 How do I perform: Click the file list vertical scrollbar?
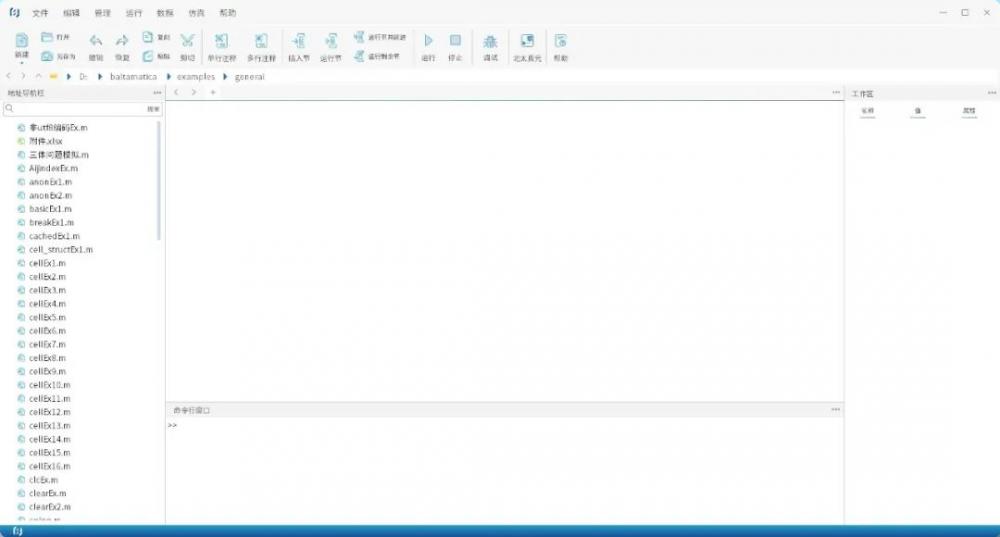pos(159,180)
